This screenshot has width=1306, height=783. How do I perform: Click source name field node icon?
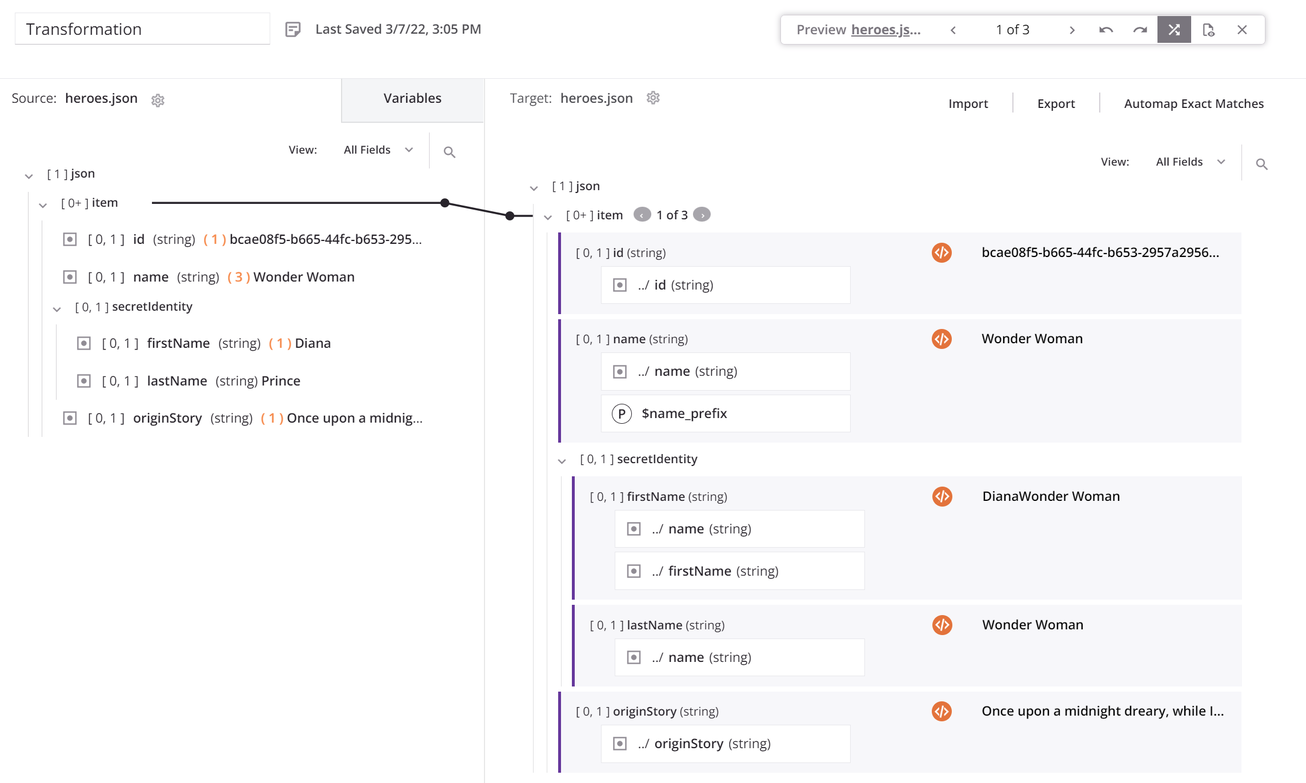pos(70,277)
